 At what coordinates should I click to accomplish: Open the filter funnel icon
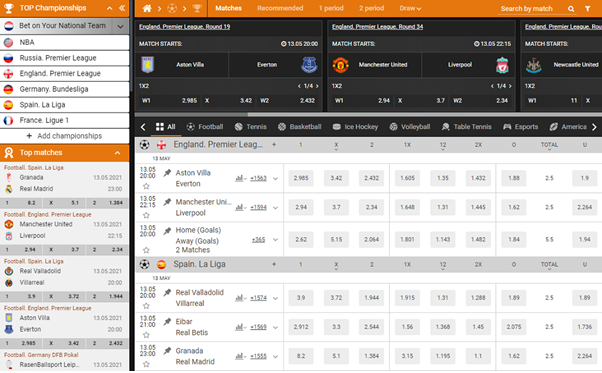[587, 8]
